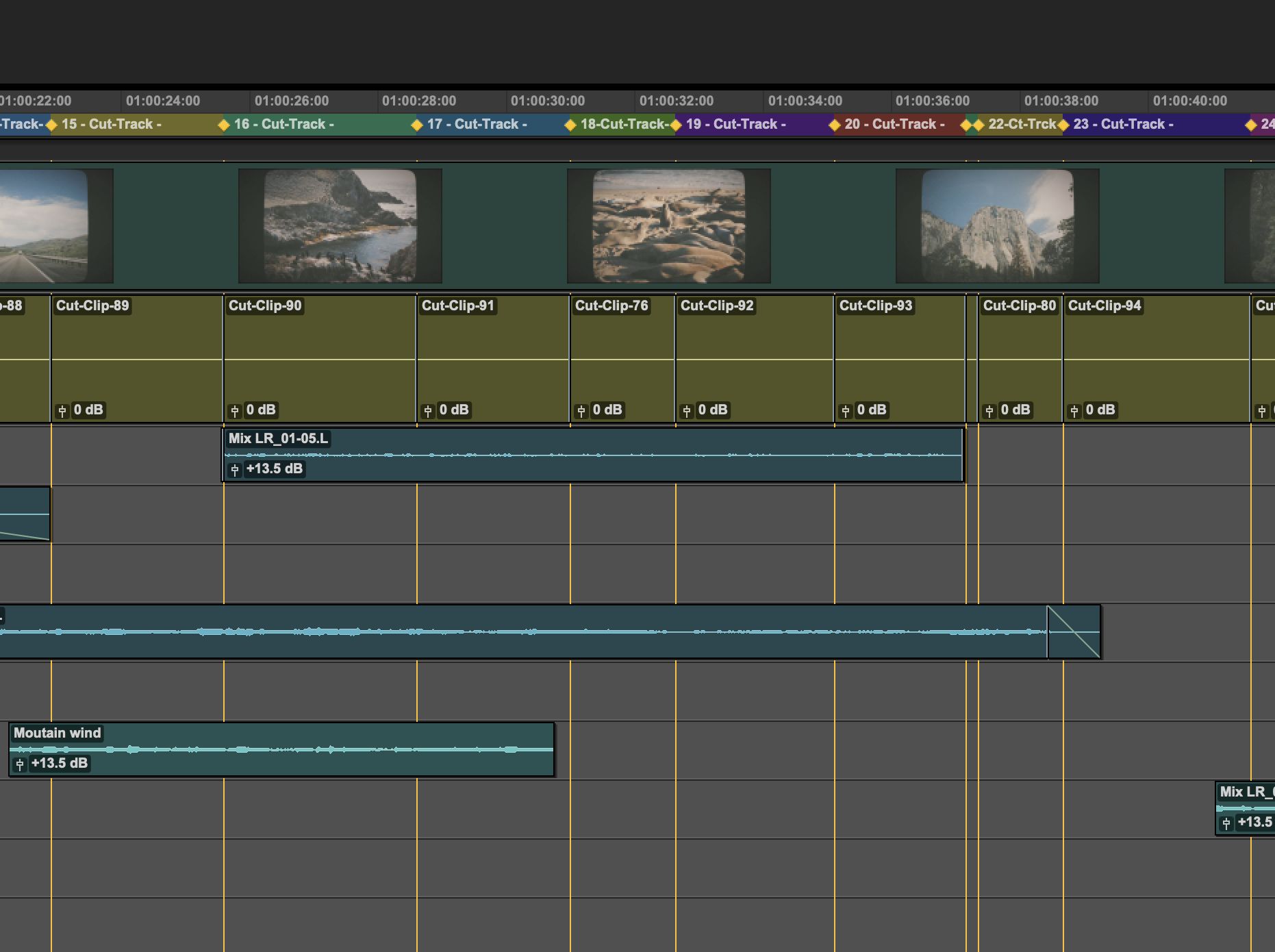Select the 17 - Cut-Track segment
Screen dimensions: 1275x952
[x=494, y=125]
